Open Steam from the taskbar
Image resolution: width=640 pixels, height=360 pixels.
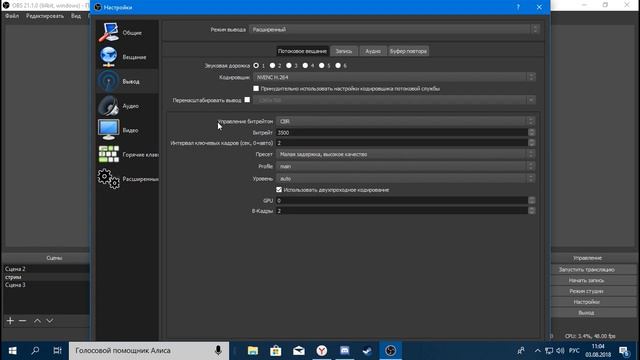point(367,351)
